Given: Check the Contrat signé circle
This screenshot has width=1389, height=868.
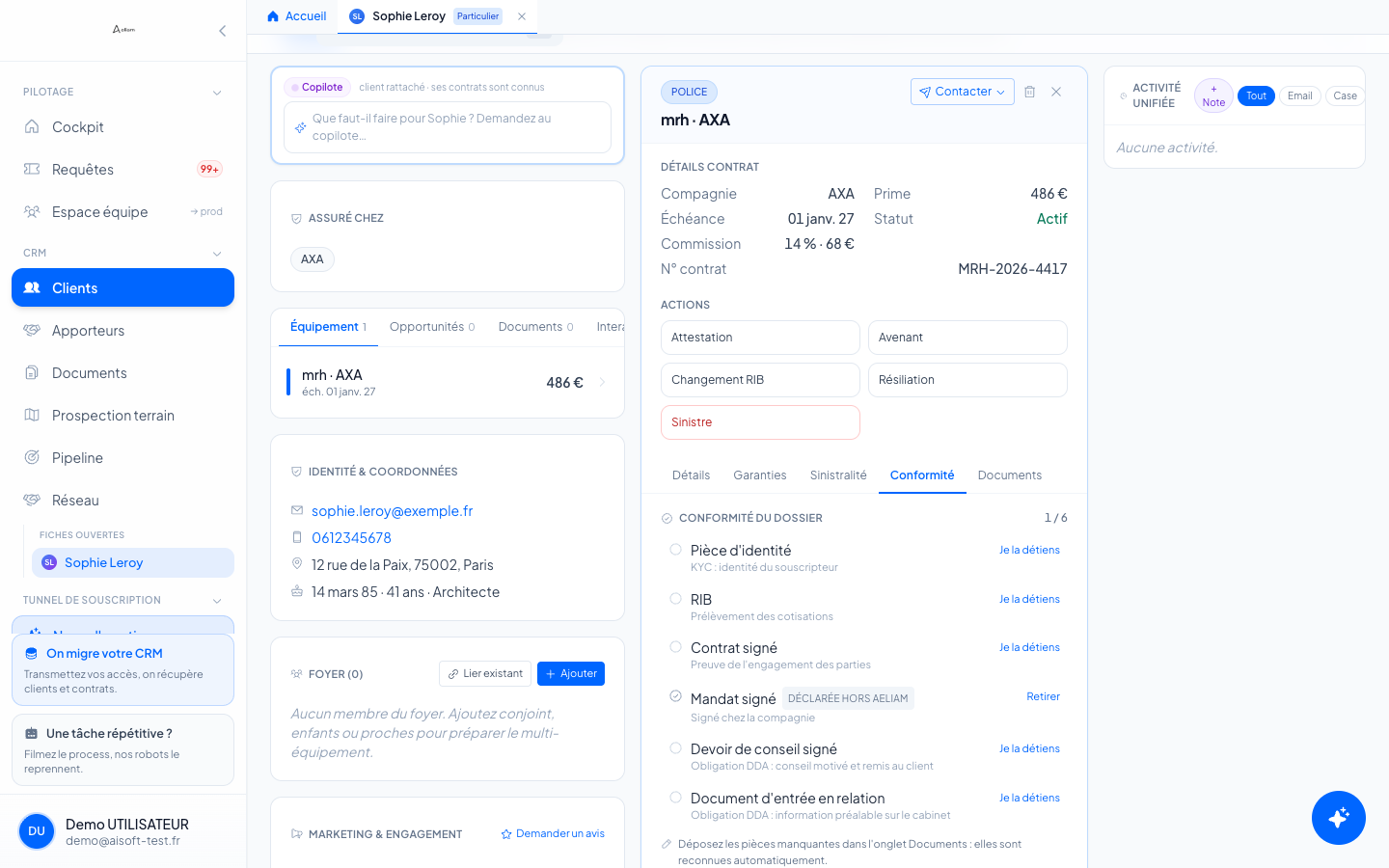Looking at the screenshot, I should (675, 647).
